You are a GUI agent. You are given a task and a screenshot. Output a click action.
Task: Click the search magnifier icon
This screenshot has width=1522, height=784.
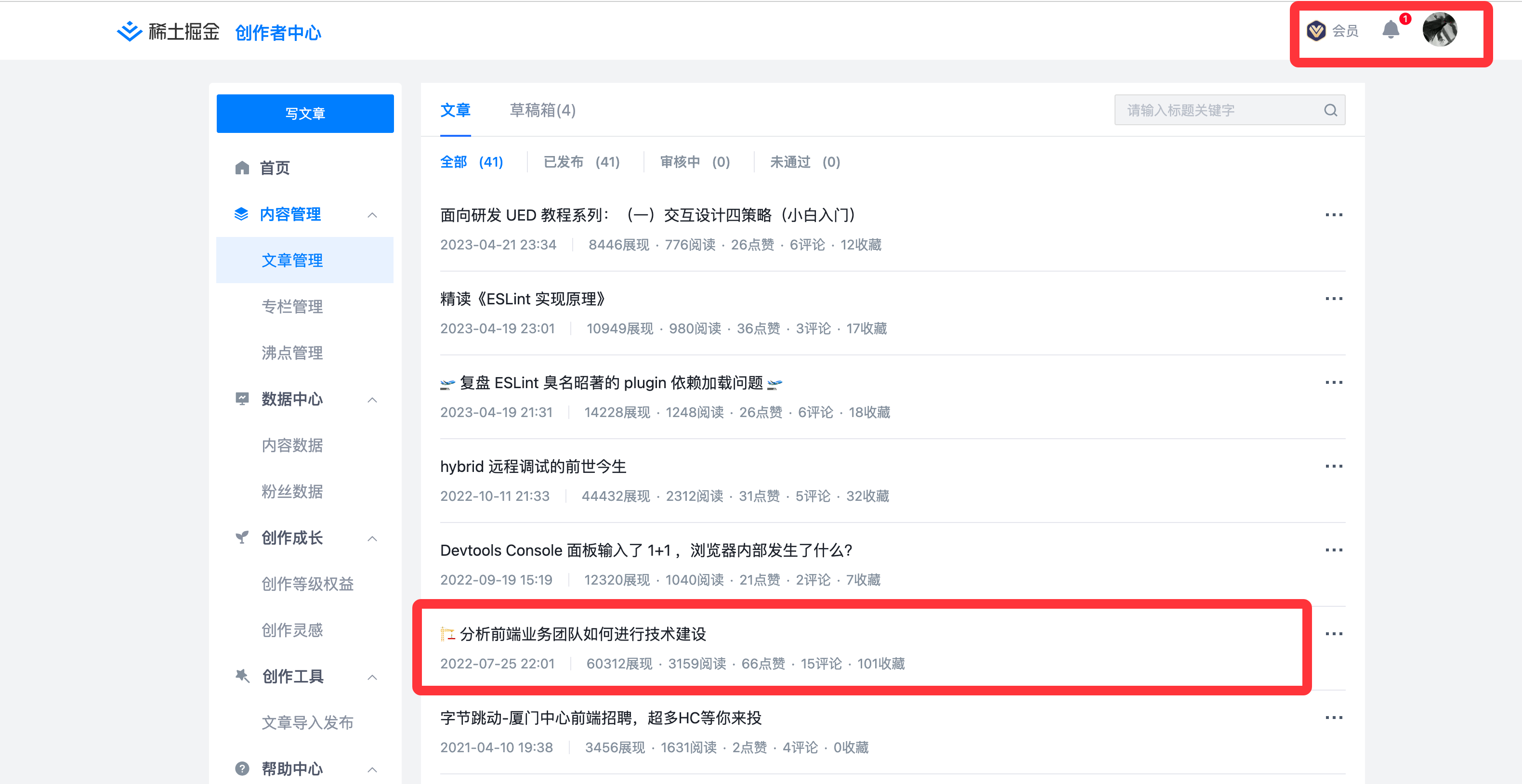[x=1330, y=110]
